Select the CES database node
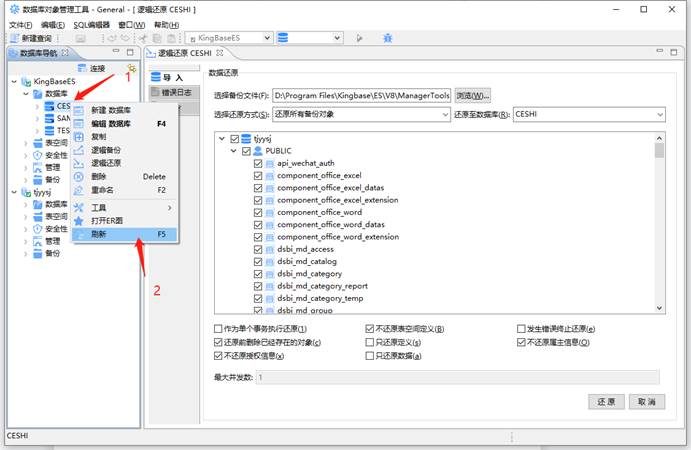Image resolution: width=691 pixels, height=450 pixels. click(x=57, y=106)
